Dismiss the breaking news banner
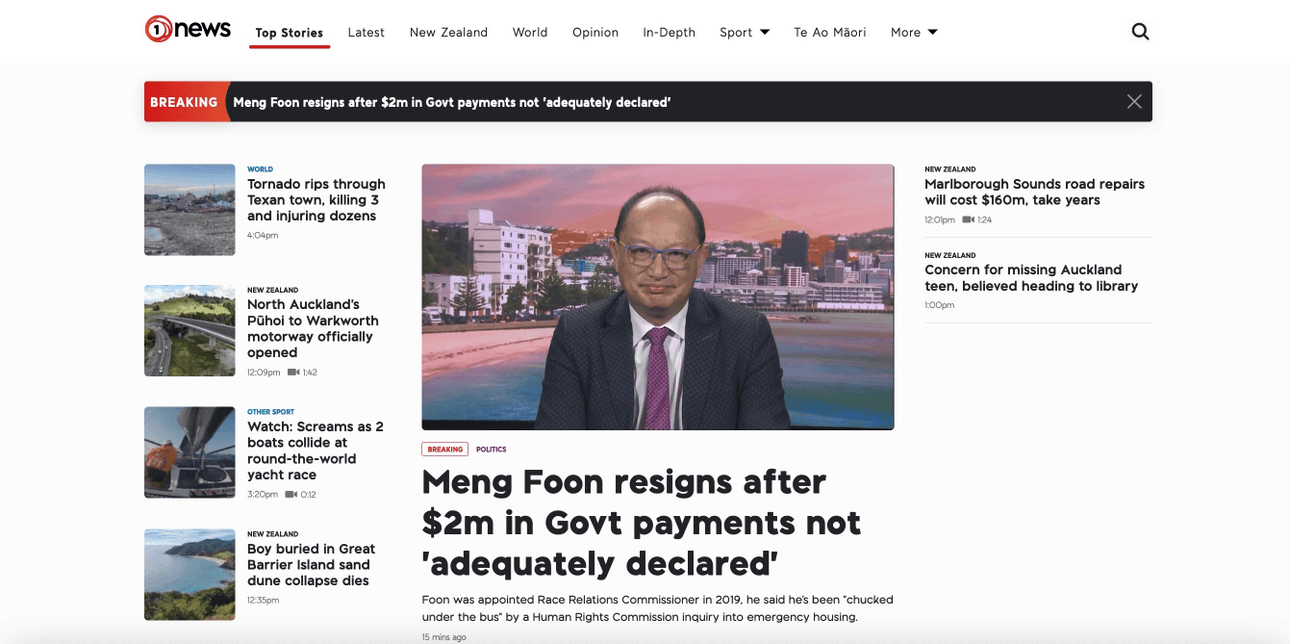The height and width of the screenshot is (644, 1290). click(x=1134, y=102)
